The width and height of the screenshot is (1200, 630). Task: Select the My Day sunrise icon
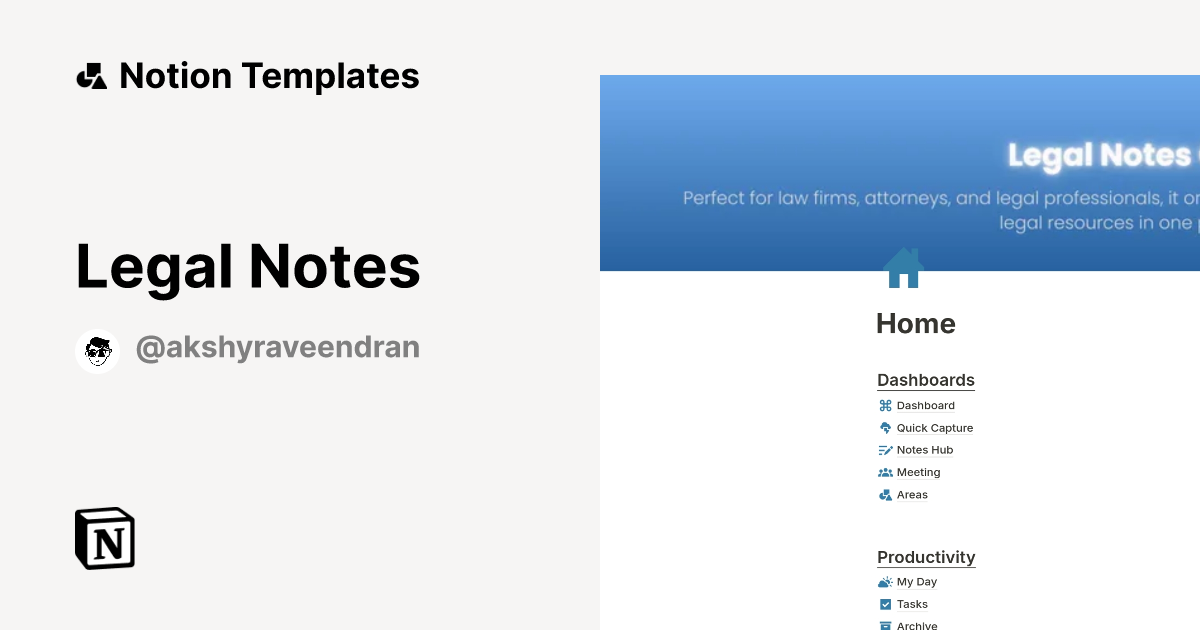tap(884, 581)
